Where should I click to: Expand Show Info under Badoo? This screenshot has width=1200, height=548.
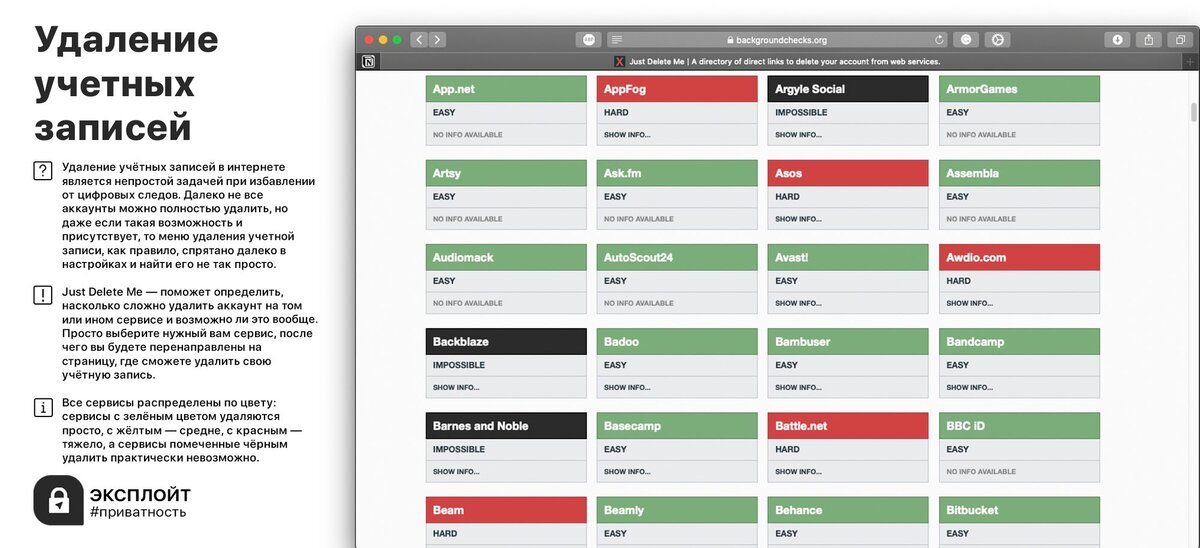627,387
